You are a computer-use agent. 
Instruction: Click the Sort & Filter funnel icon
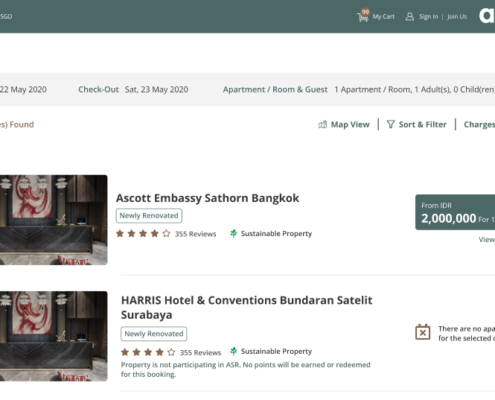(x=390, y=124)
